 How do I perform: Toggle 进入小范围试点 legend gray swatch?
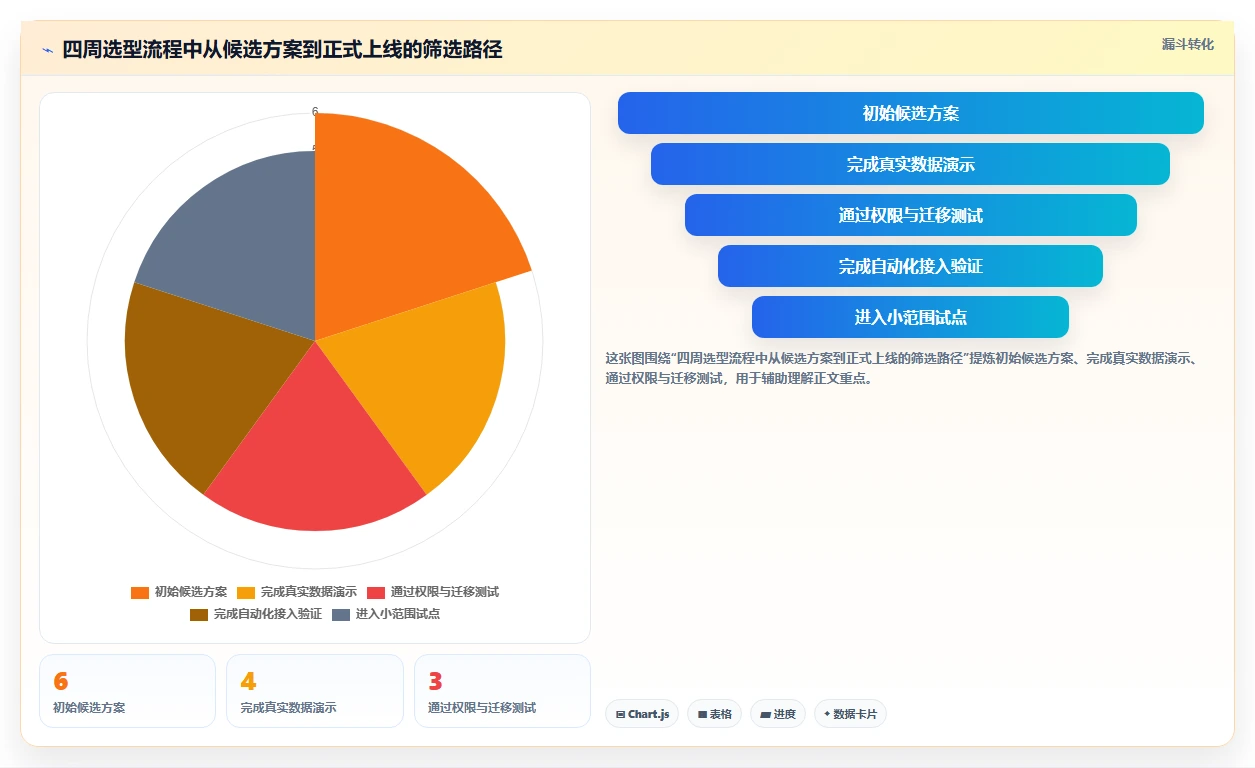point(341,614)
